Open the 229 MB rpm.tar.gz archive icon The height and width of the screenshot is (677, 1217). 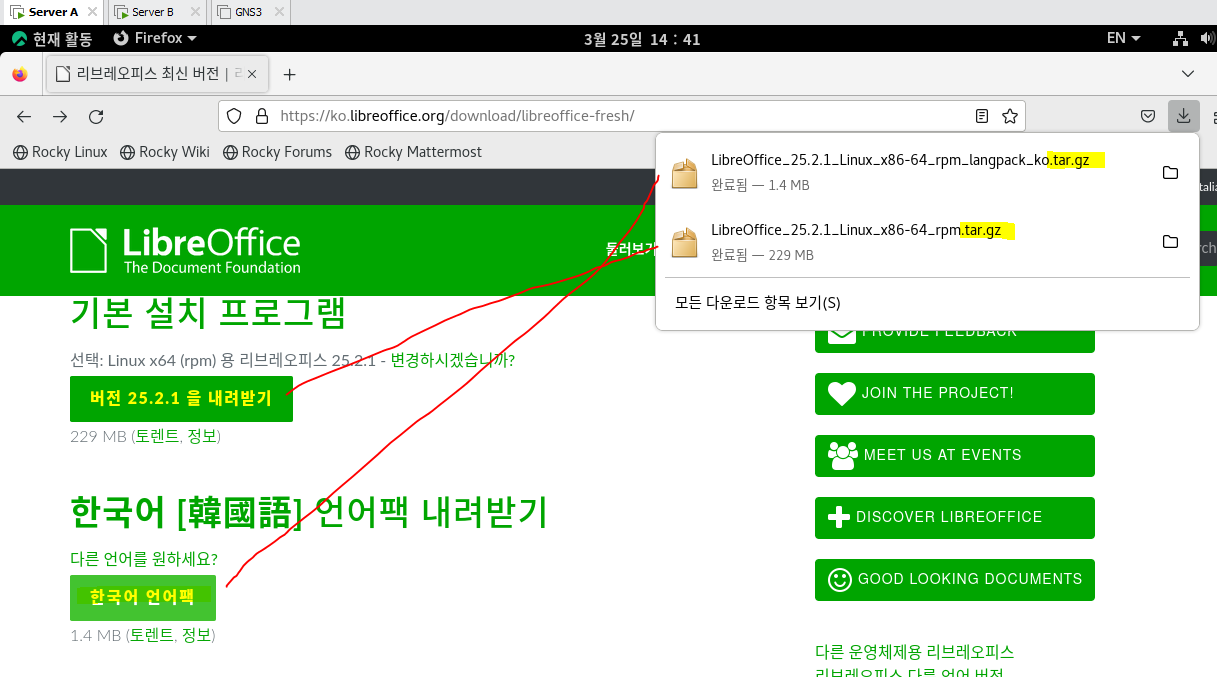click(684, 243)
